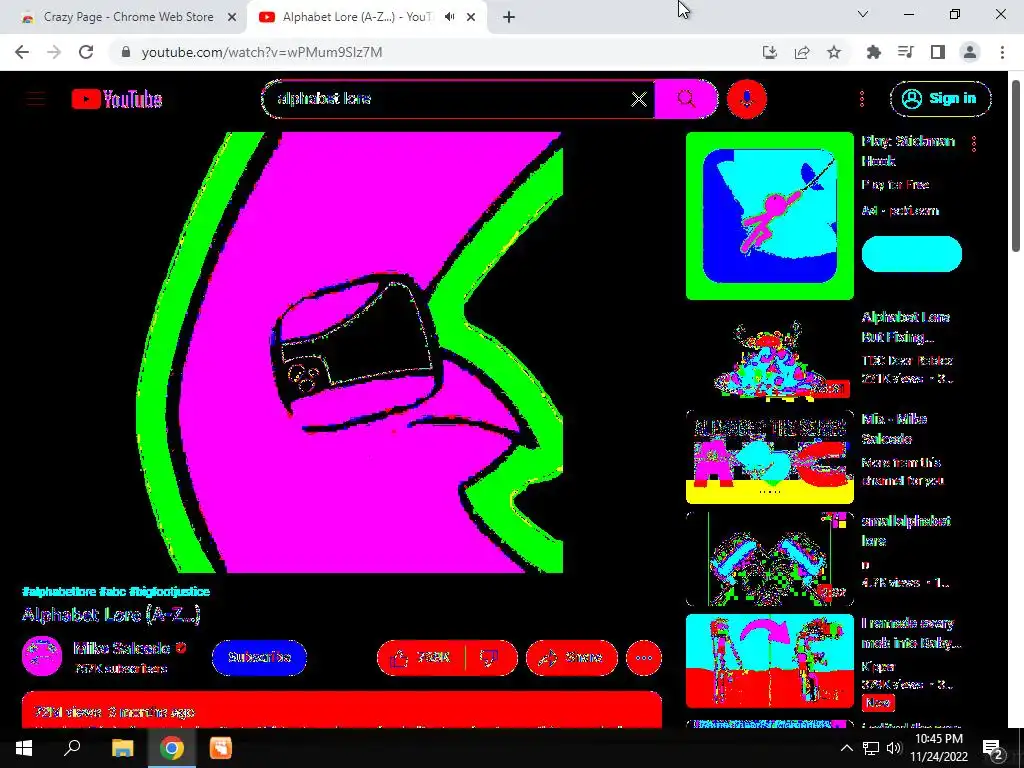Submit search with magnifier button

(686, 99)
